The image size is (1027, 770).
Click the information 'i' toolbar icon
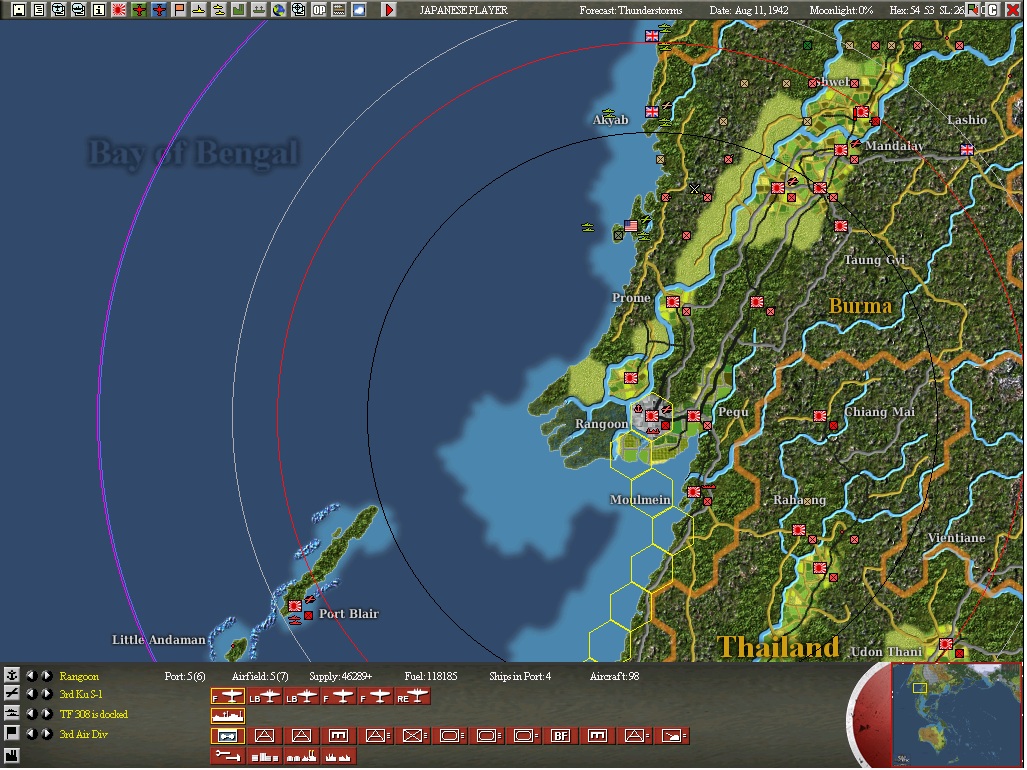(99, 10)
